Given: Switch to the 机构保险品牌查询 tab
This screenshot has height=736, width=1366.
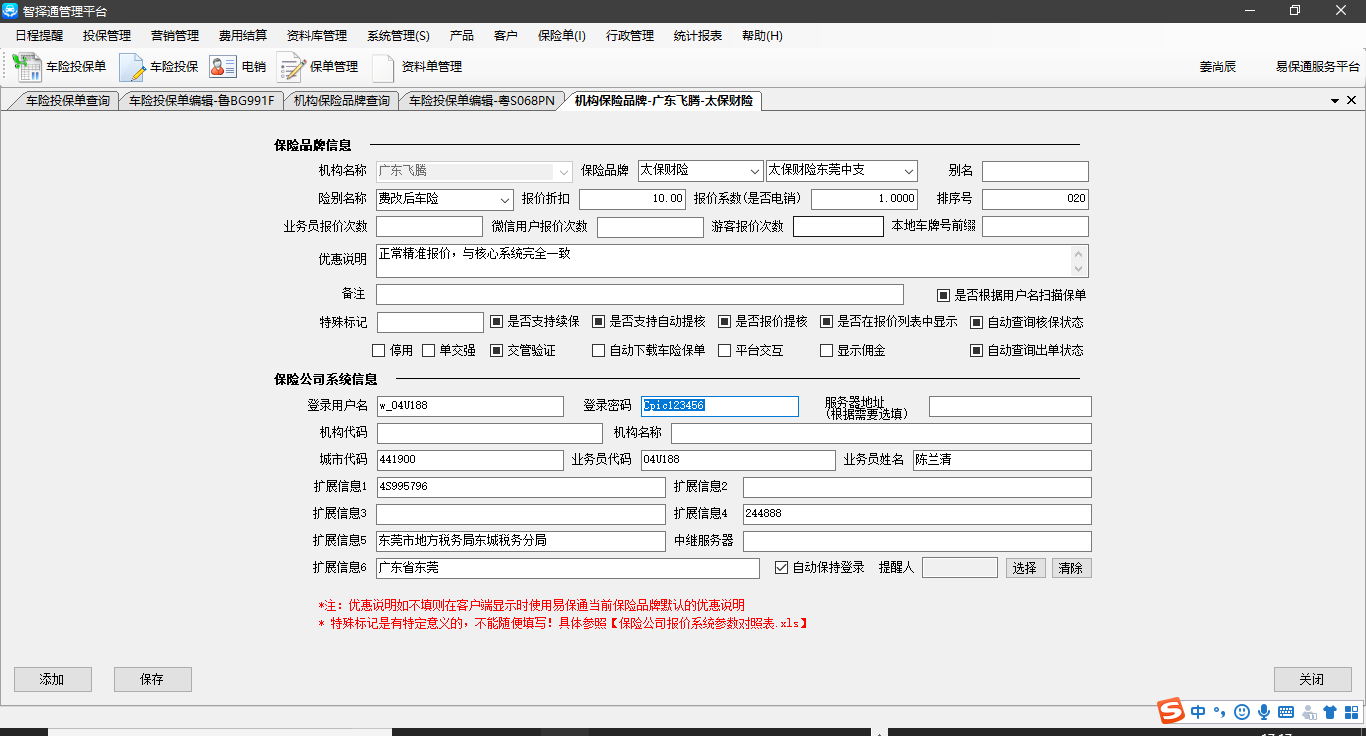Looking at the screenshot, I should point(341,101).
